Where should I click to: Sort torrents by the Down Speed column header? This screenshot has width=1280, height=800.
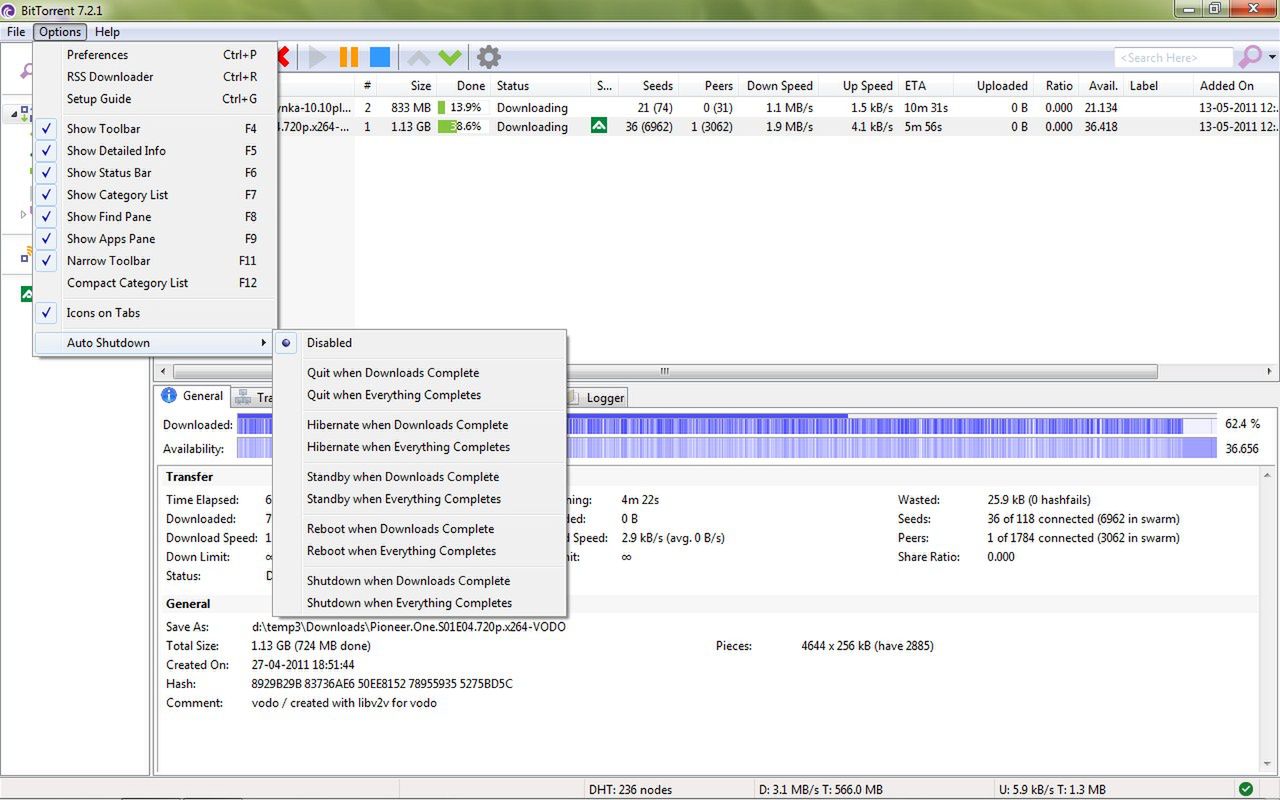tap(779, 85)
